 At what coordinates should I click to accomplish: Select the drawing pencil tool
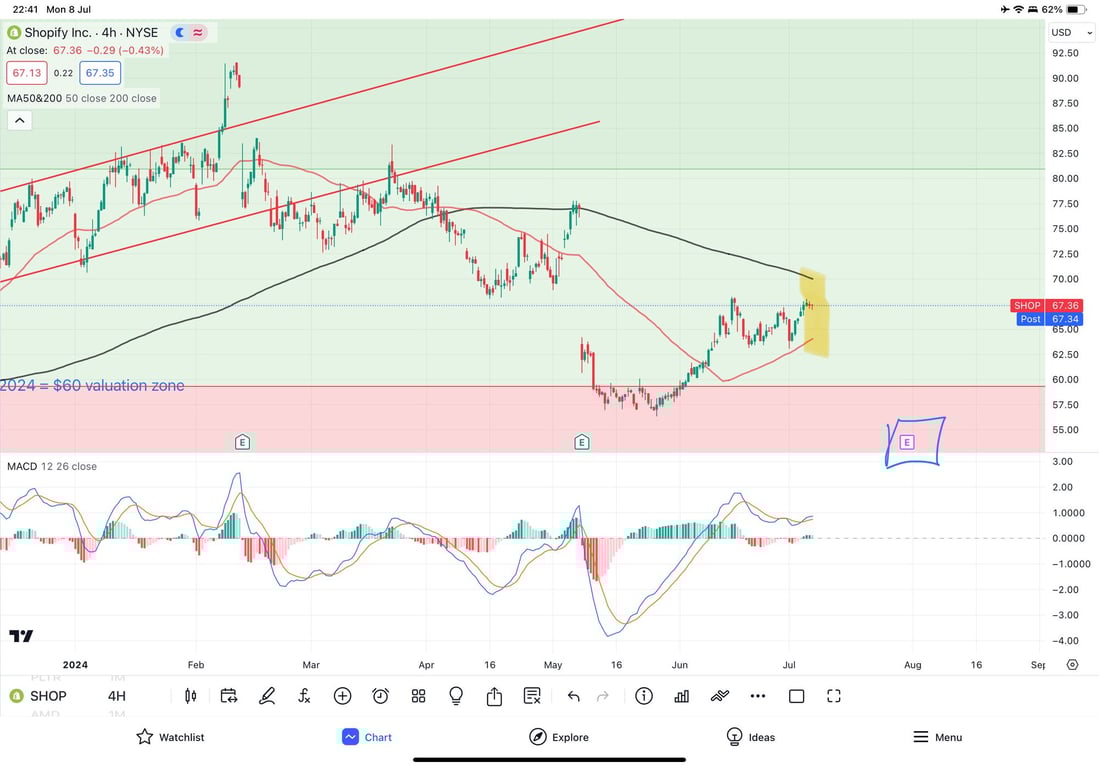266,696
